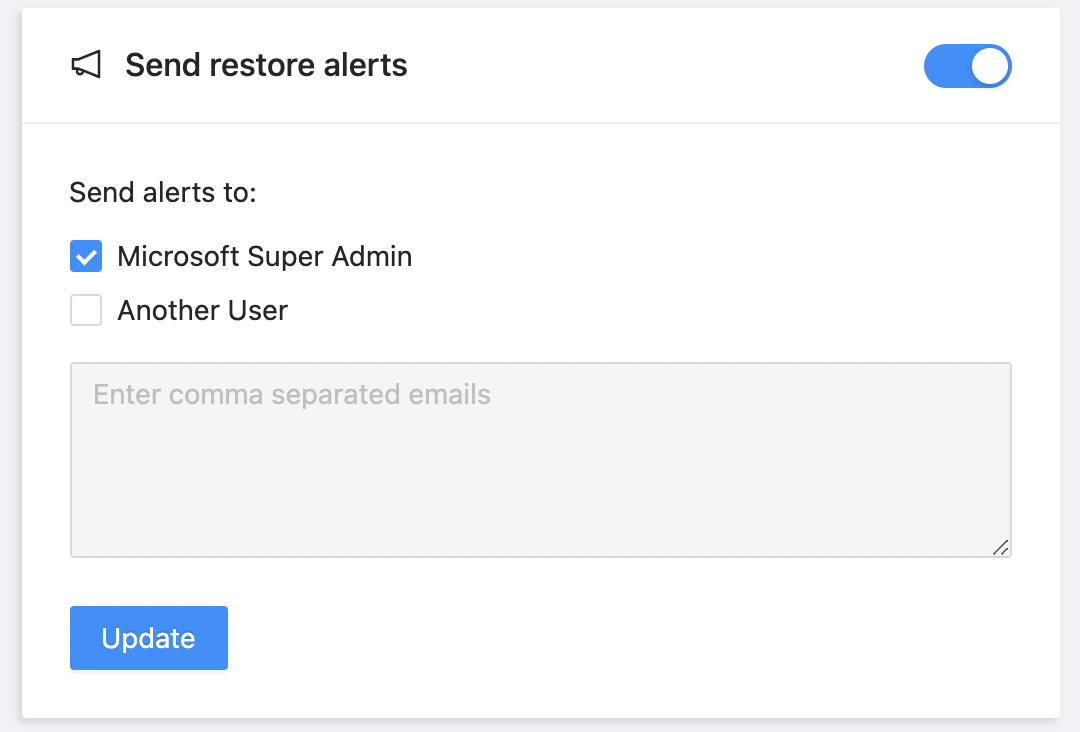Disable restore alerts using the blue toggle
Image resolution: width=1080 pixels, height=732 pixels.
tap(967, 66)
